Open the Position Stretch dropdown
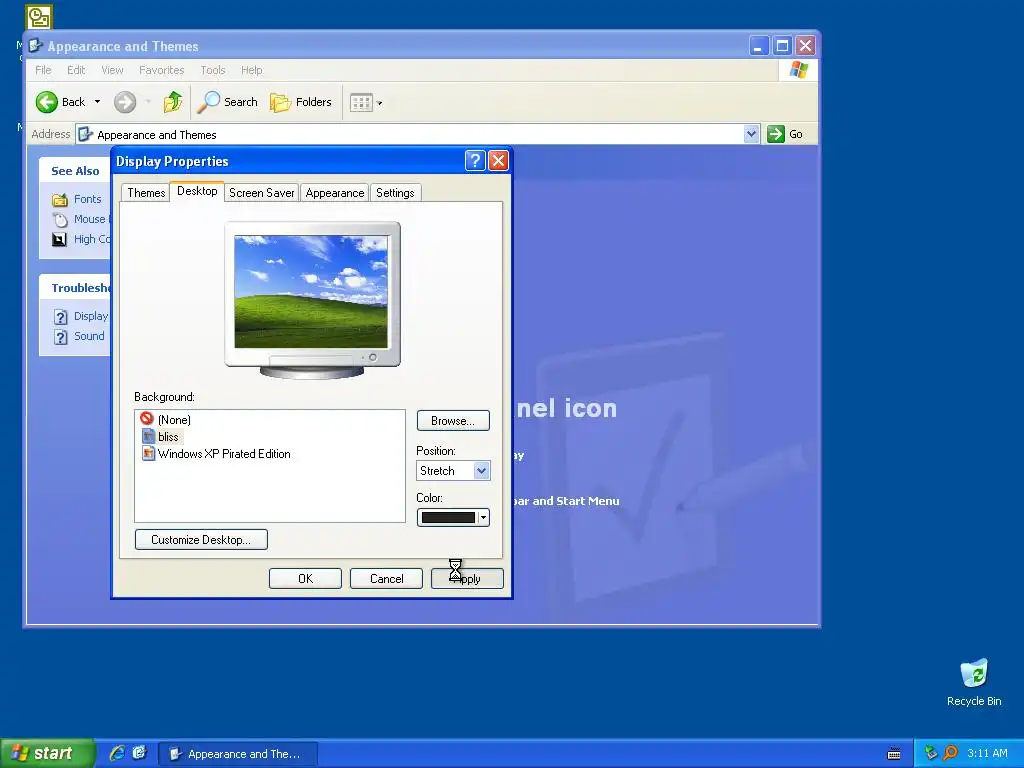This screenshot has width=1024, height=768. [x=453, y=471]
